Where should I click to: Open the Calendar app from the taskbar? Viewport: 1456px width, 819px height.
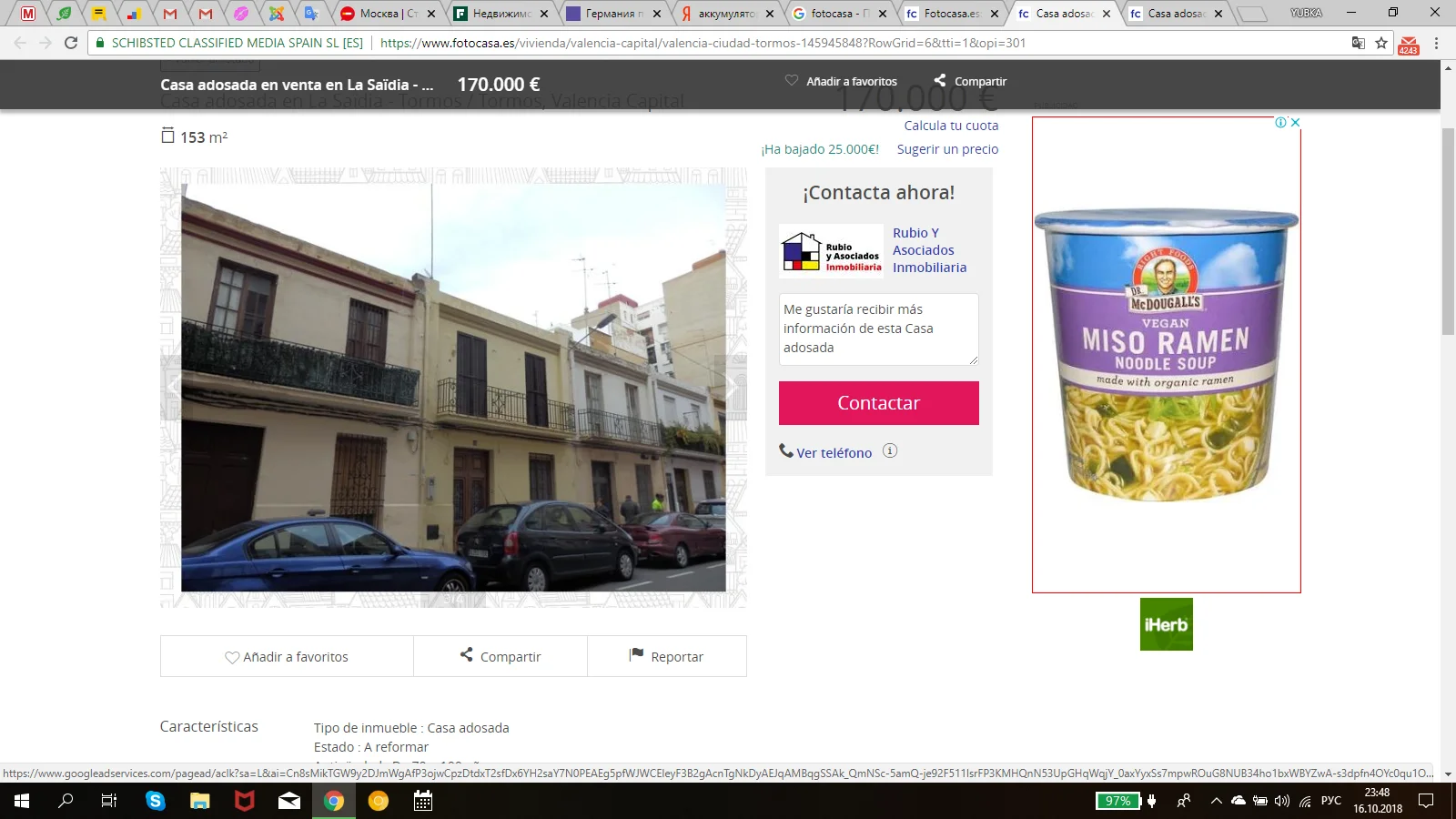click(x=422, y=801)
